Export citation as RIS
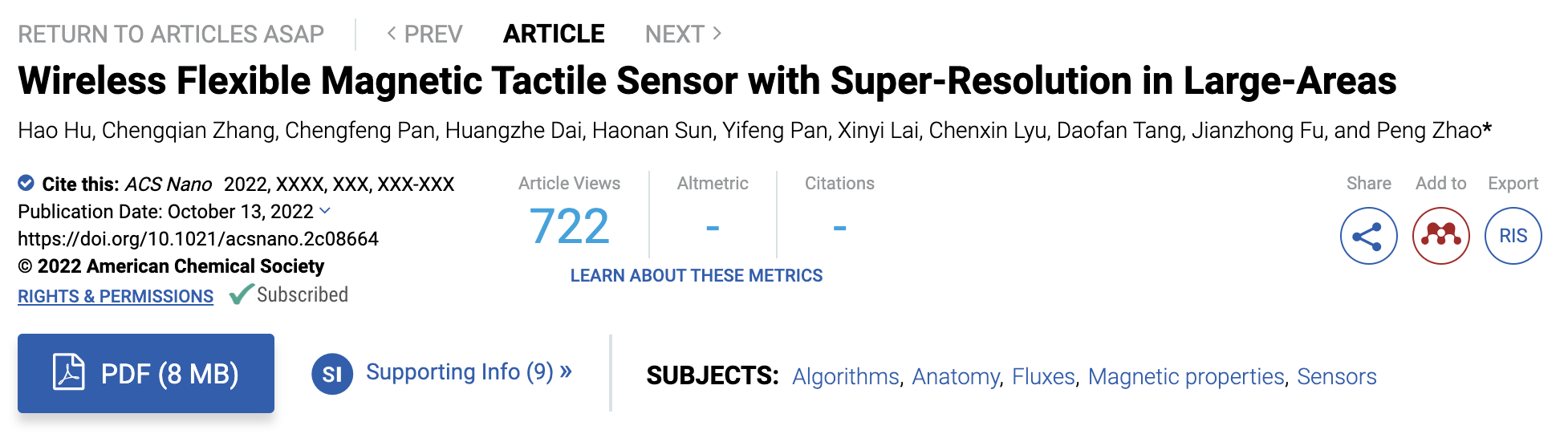The image size is (1568, 438). [x=1513, y=236]
